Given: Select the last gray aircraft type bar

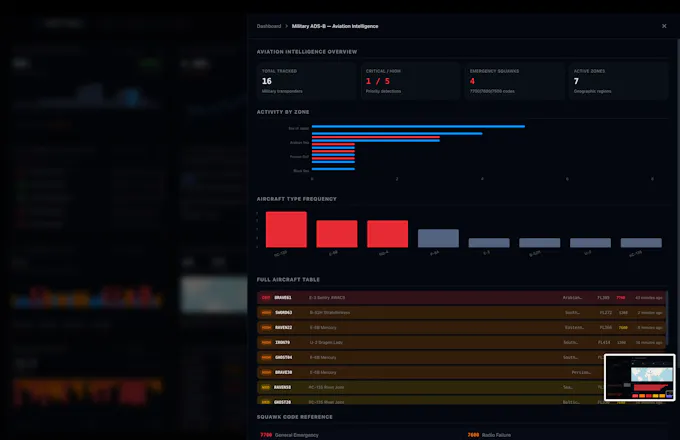Looking at the screenshot, I should 641,243.
